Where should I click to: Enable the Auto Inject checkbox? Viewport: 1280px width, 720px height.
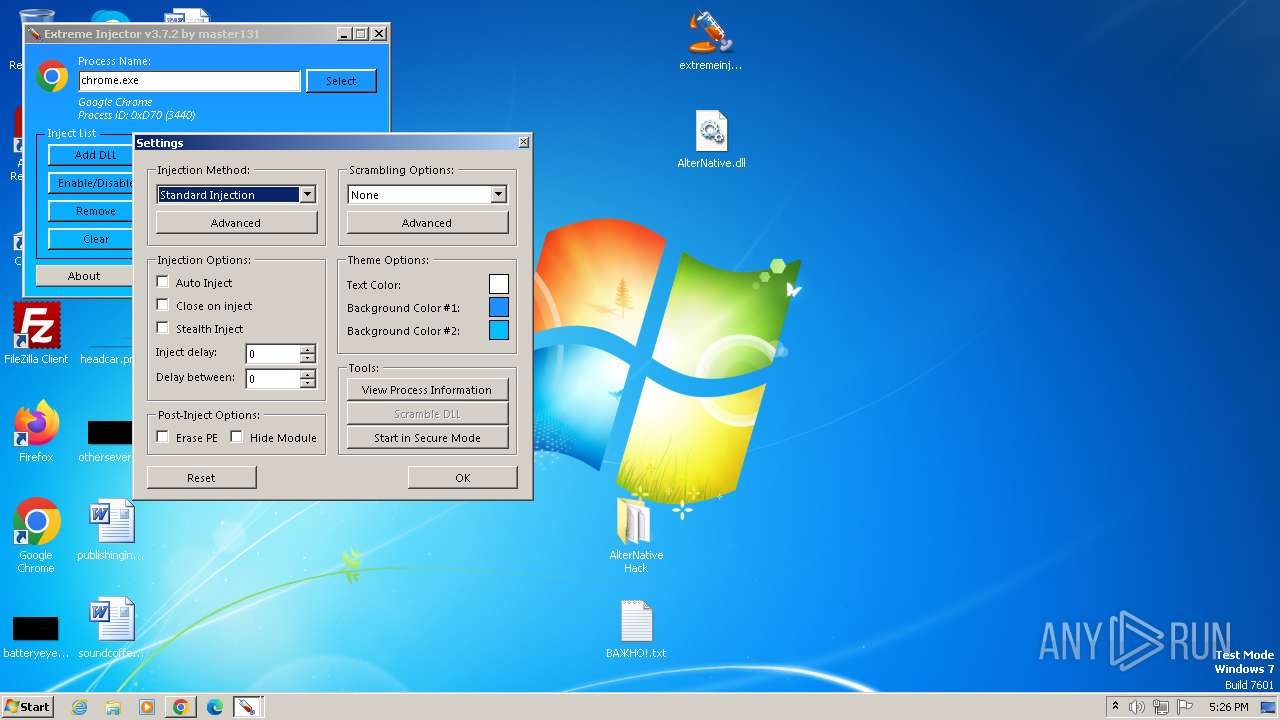click(163, 282)
